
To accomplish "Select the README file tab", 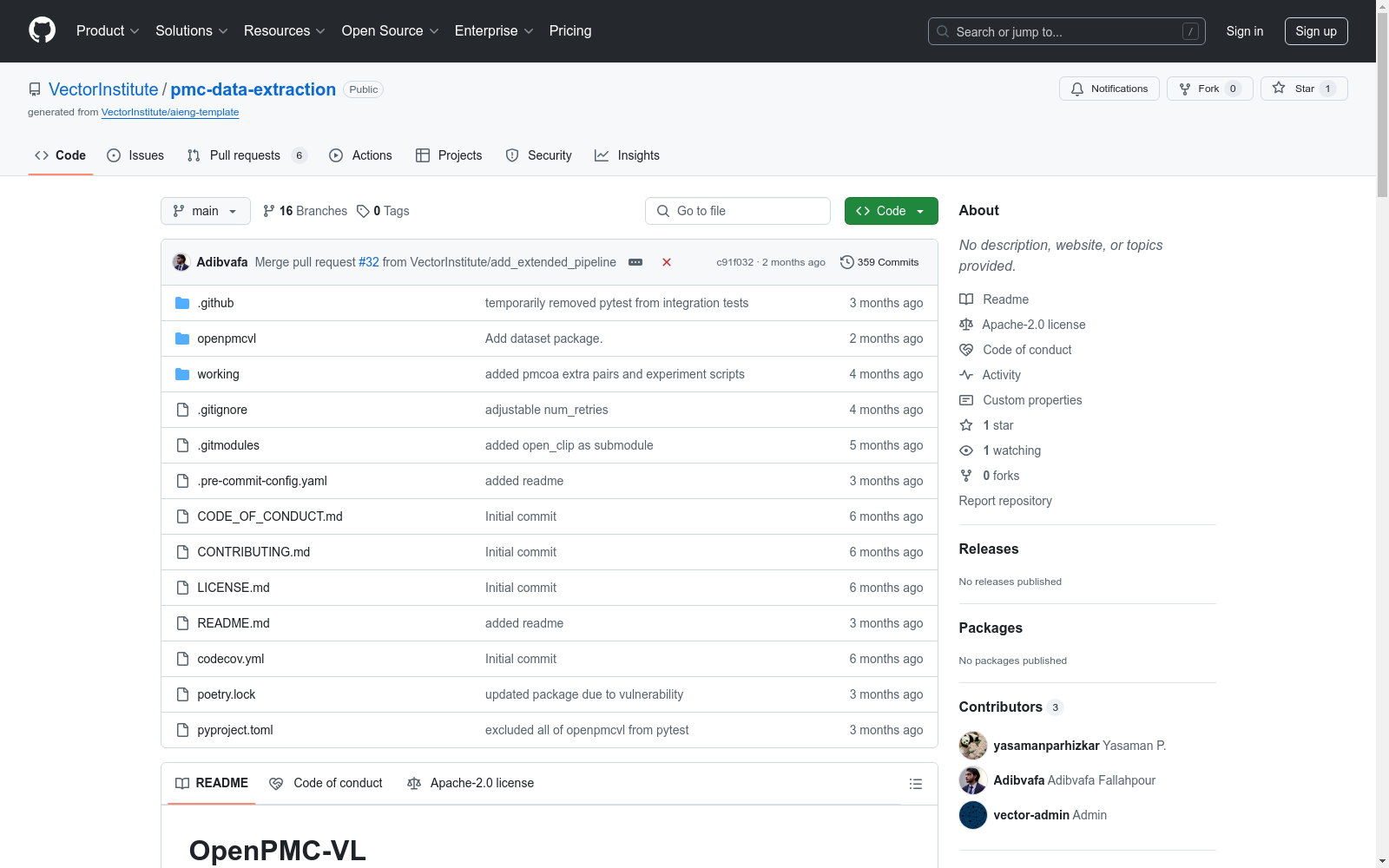I will pos(212,783).
